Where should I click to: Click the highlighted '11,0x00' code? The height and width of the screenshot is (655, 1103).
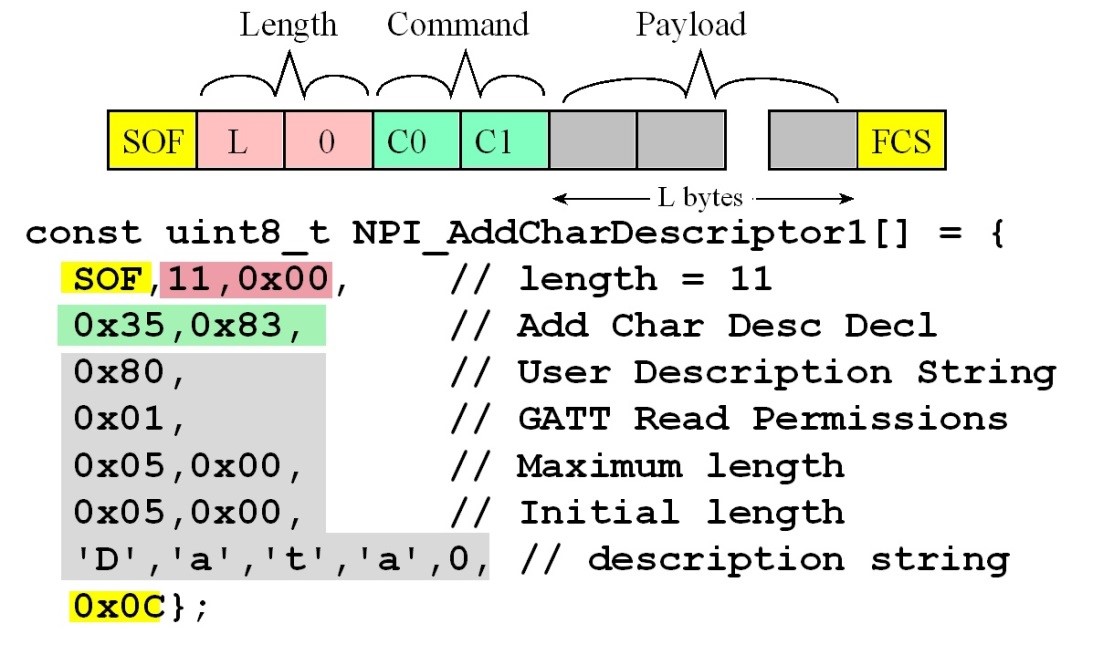tap(247, 278)
